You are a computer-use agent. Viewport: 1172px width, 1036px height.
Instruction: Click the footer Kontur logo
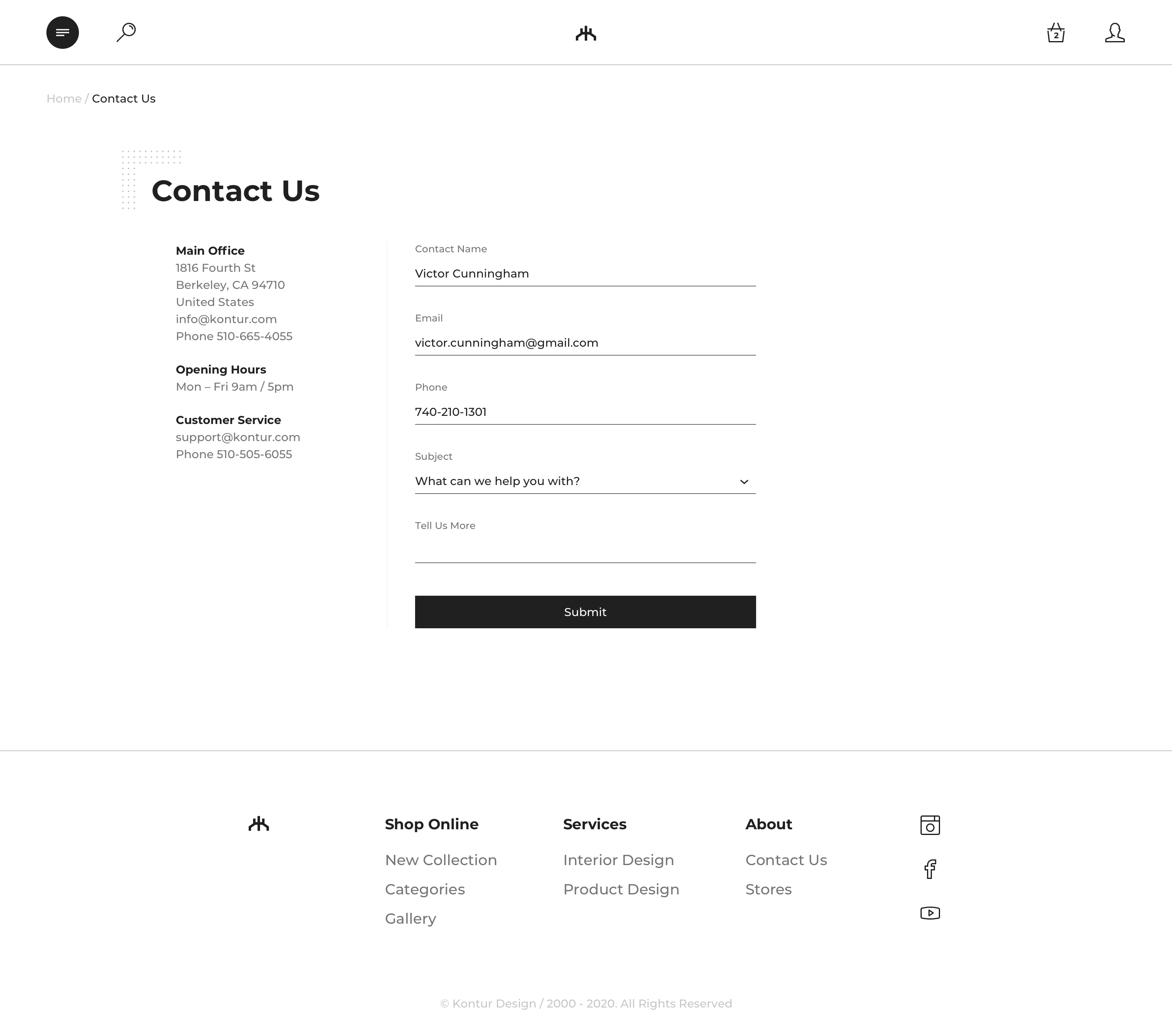click(x=258, y=824)
